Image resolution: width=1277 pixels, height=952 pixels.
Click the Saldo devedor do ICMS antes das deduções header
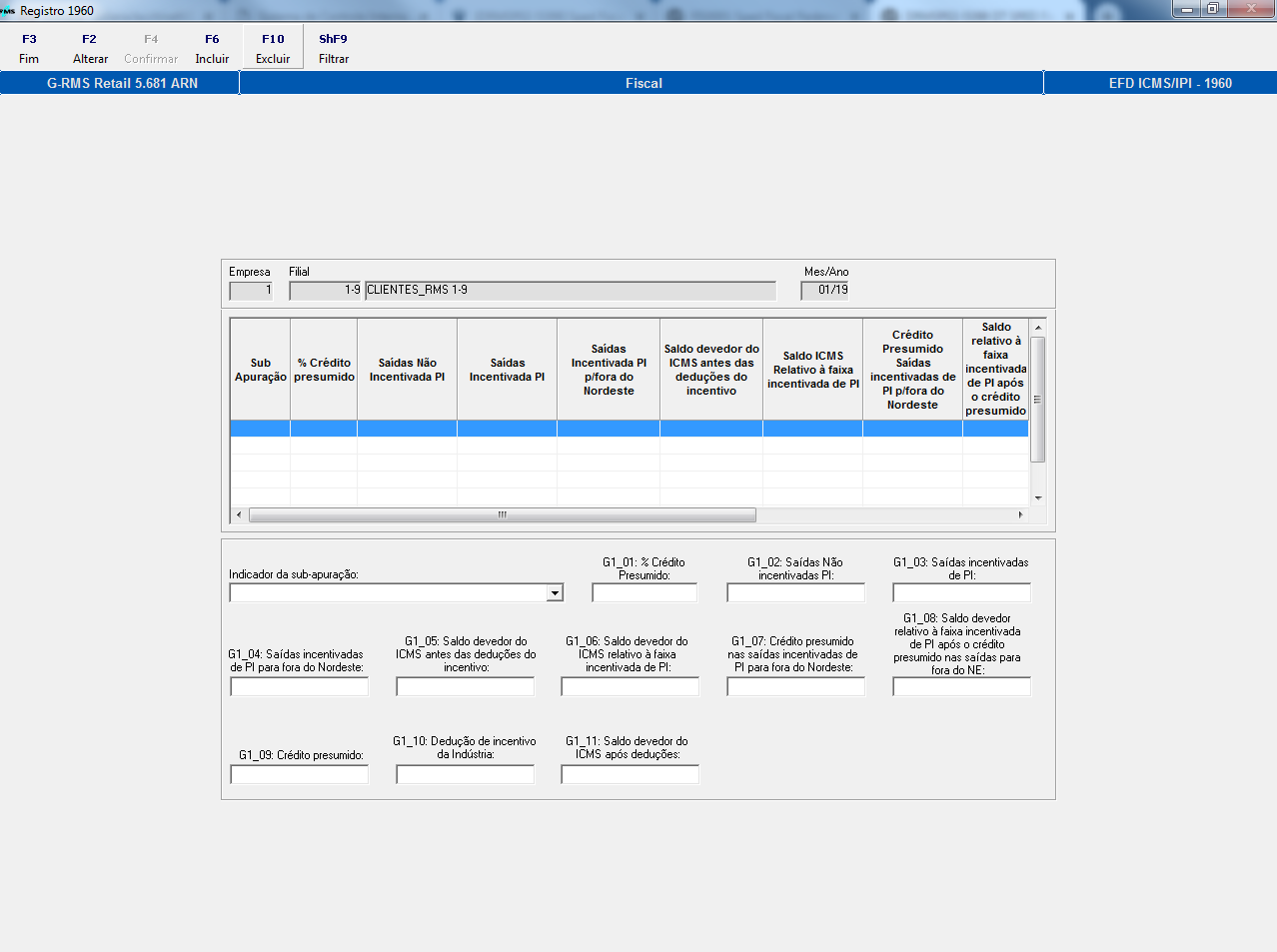coord(711,370)
